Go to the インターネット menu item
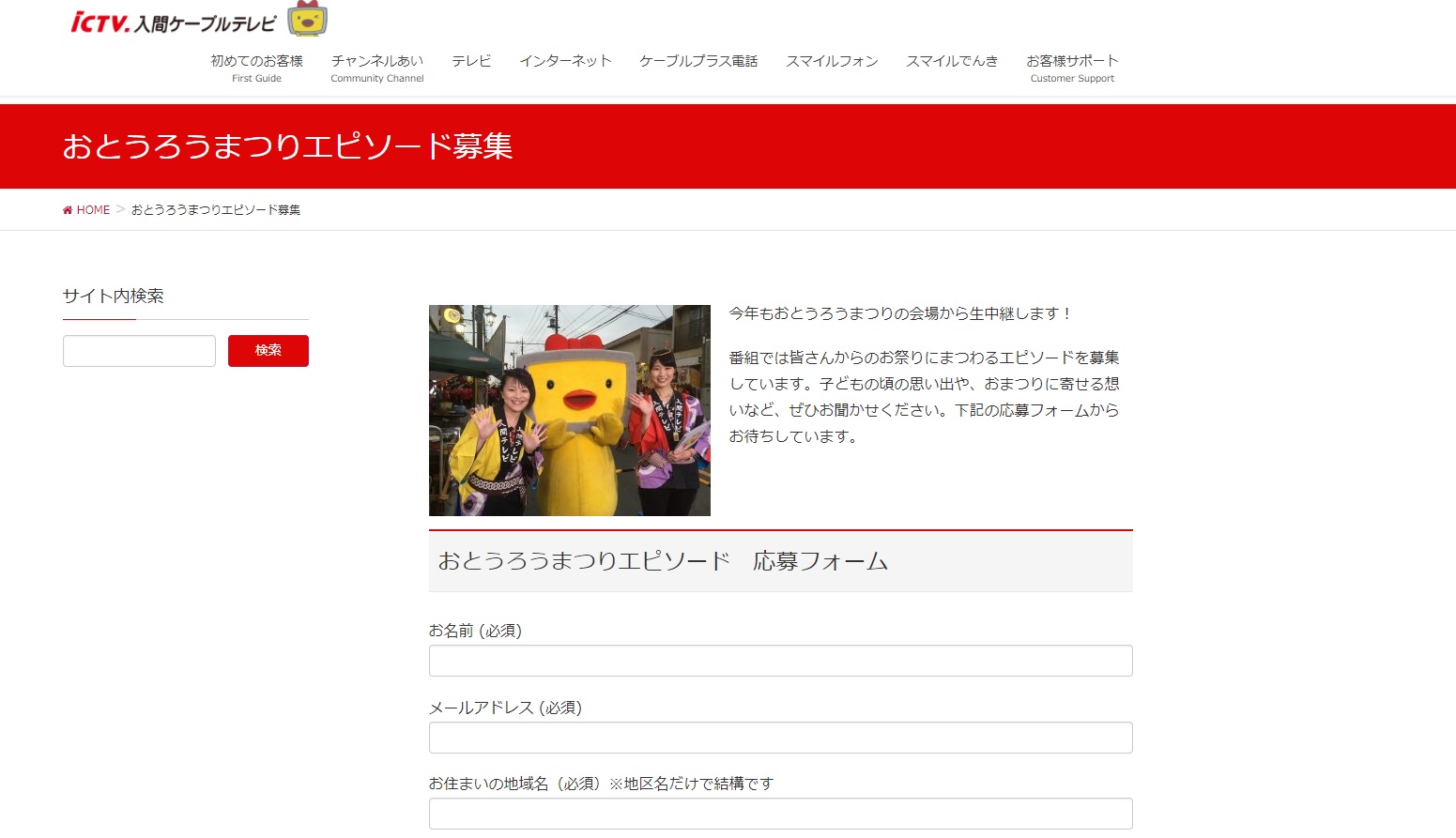This screenshot has height=838, width=1456. click(565, 61)
